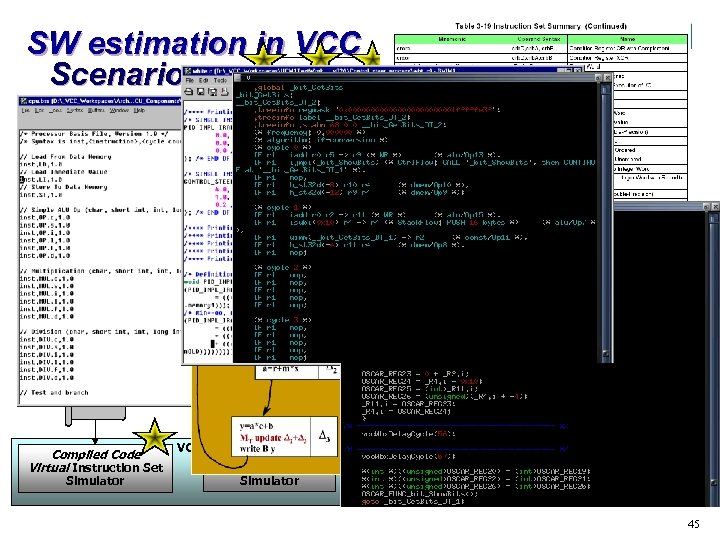Click the assembly terminal vertical scrollbar

pyautogui.click(x=606, y=220)
